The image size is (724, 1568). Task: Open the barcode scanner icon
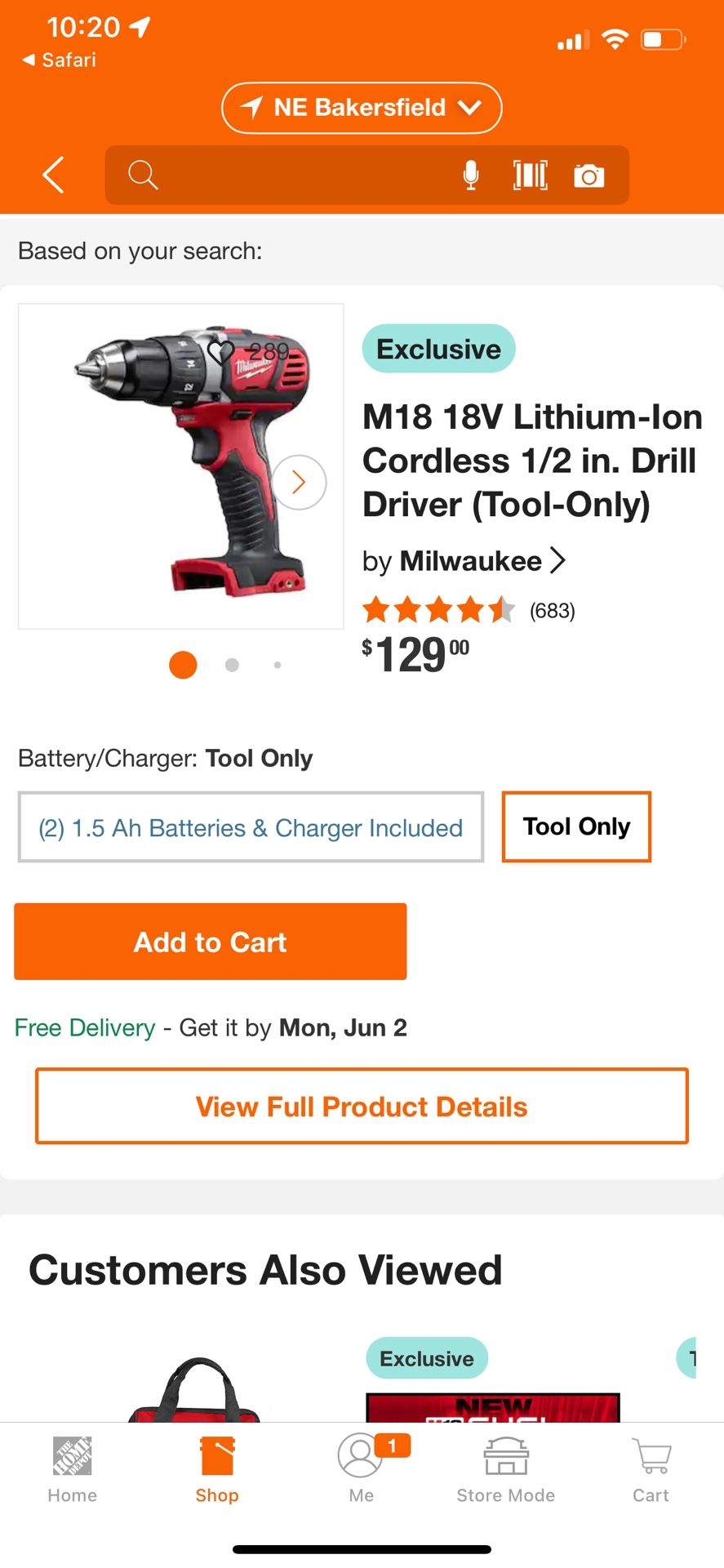pyautogui.click(x=530, y=175)
